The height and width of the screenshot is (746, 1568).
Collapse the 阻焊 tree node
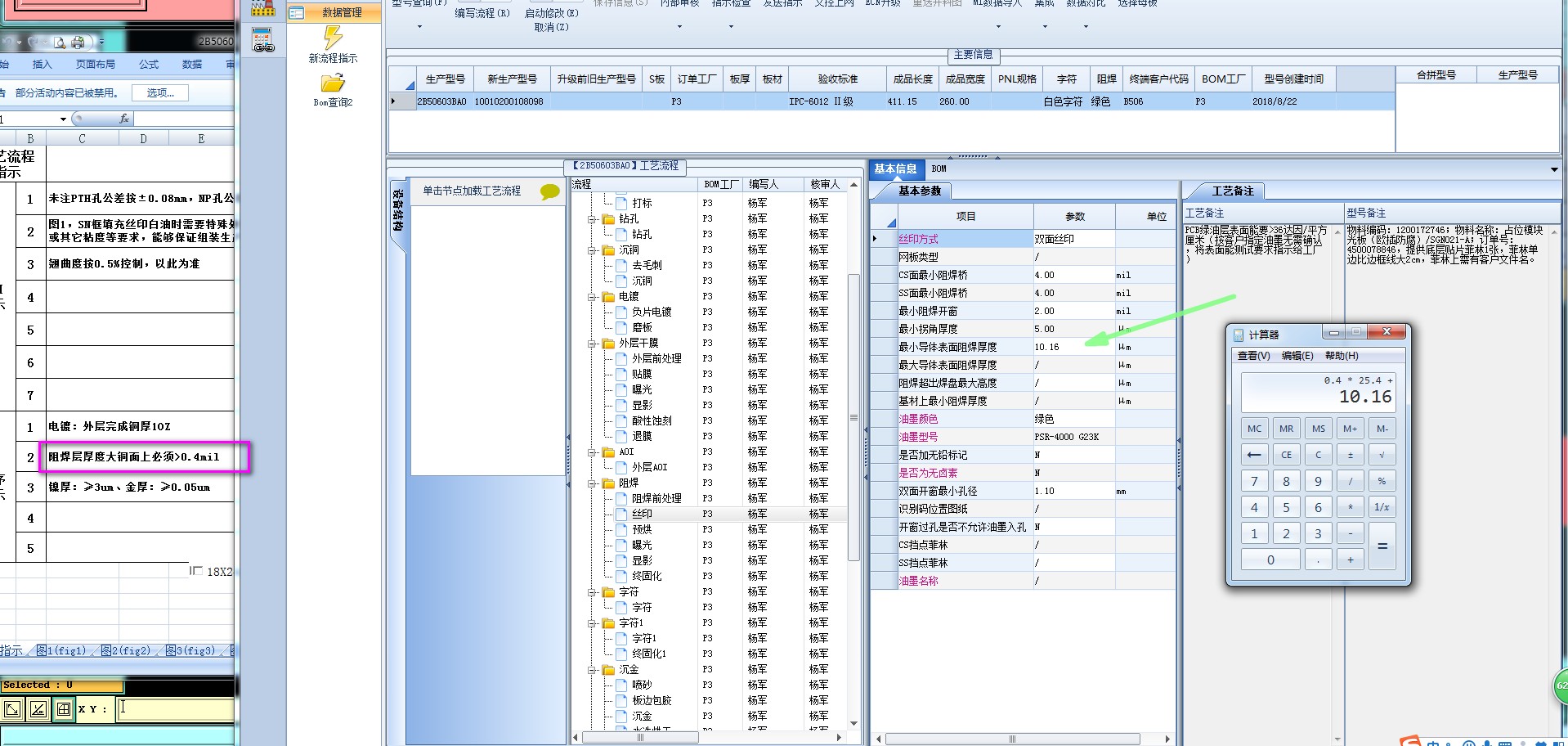(x=592, y=483)
